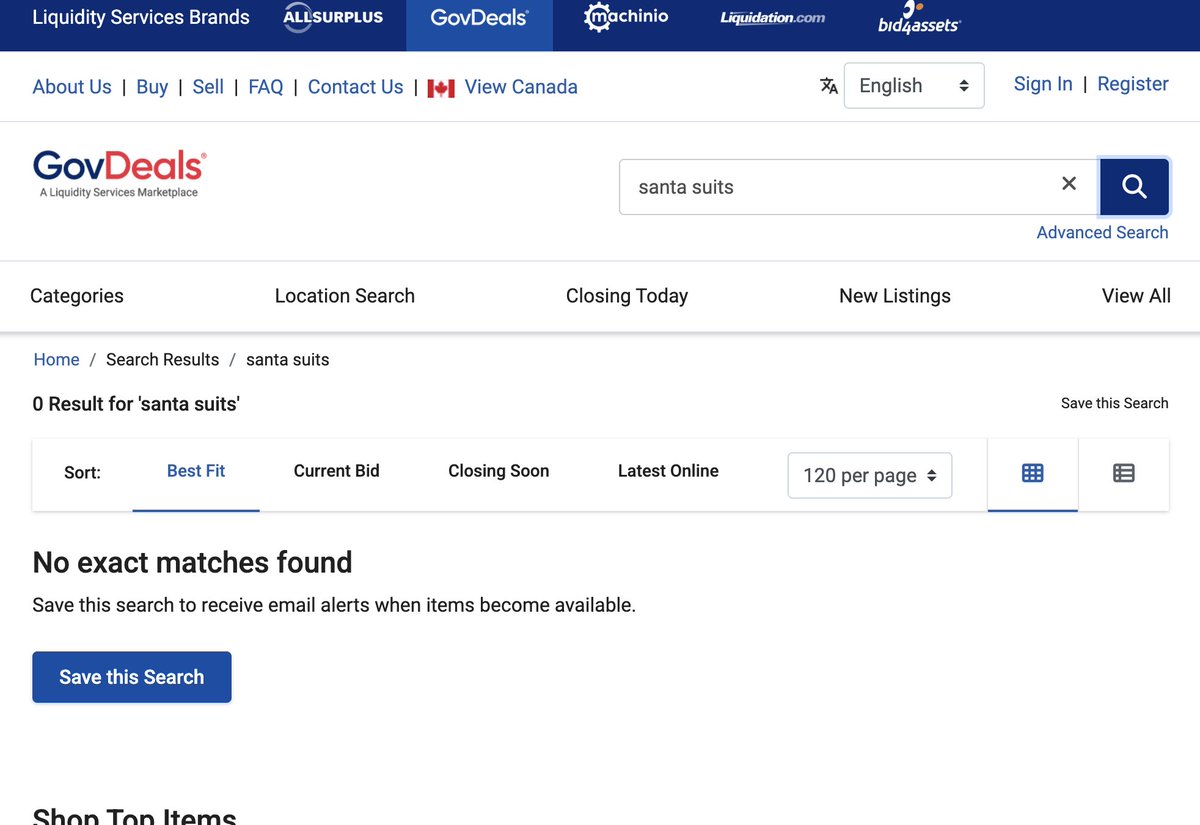Click the Sign In link
The height and width of the screenshot is (825, 1200).
pos(1043,84)
